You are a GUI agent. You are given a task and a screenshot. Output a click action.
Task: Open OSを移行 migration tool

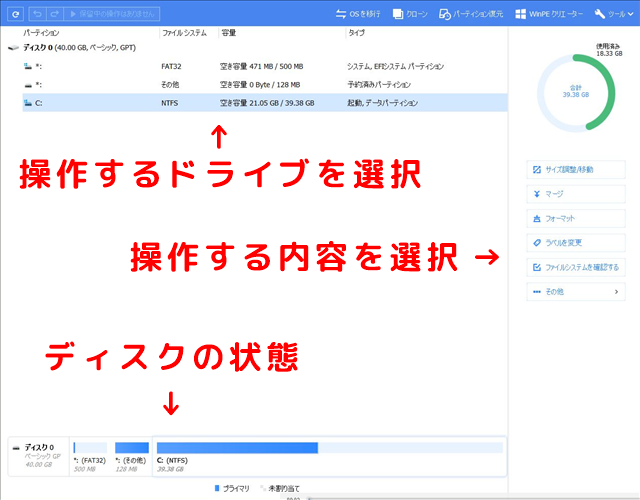pos(358,14)
